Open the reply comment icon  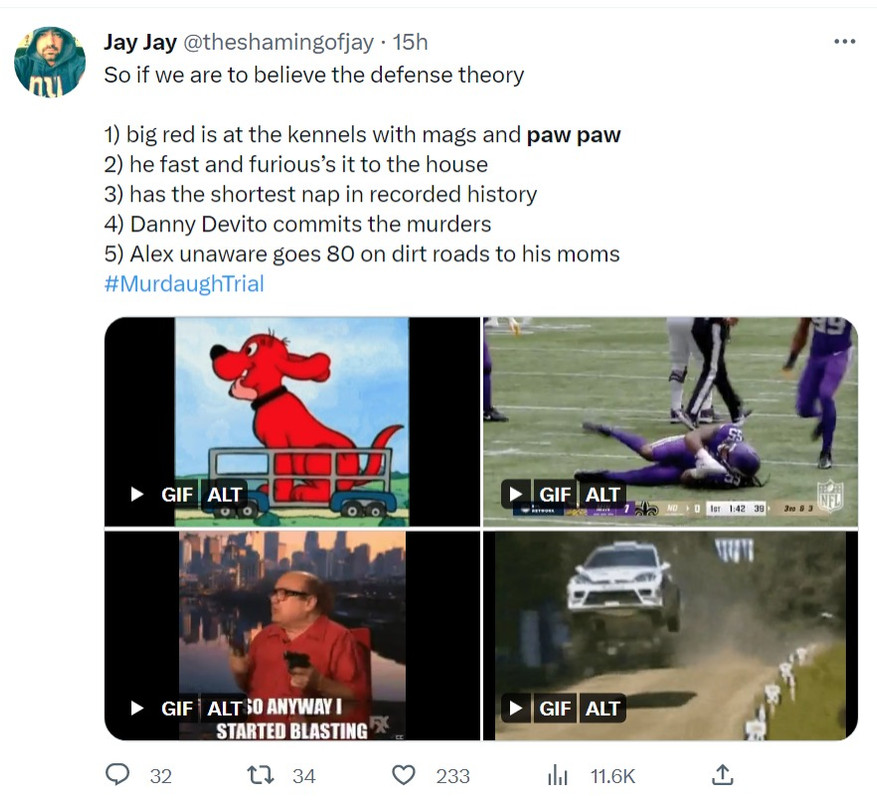point(117,775)
